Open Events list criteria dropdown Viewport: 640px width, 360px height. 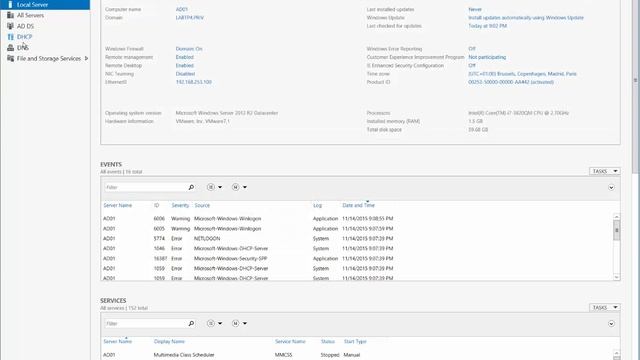214,187
